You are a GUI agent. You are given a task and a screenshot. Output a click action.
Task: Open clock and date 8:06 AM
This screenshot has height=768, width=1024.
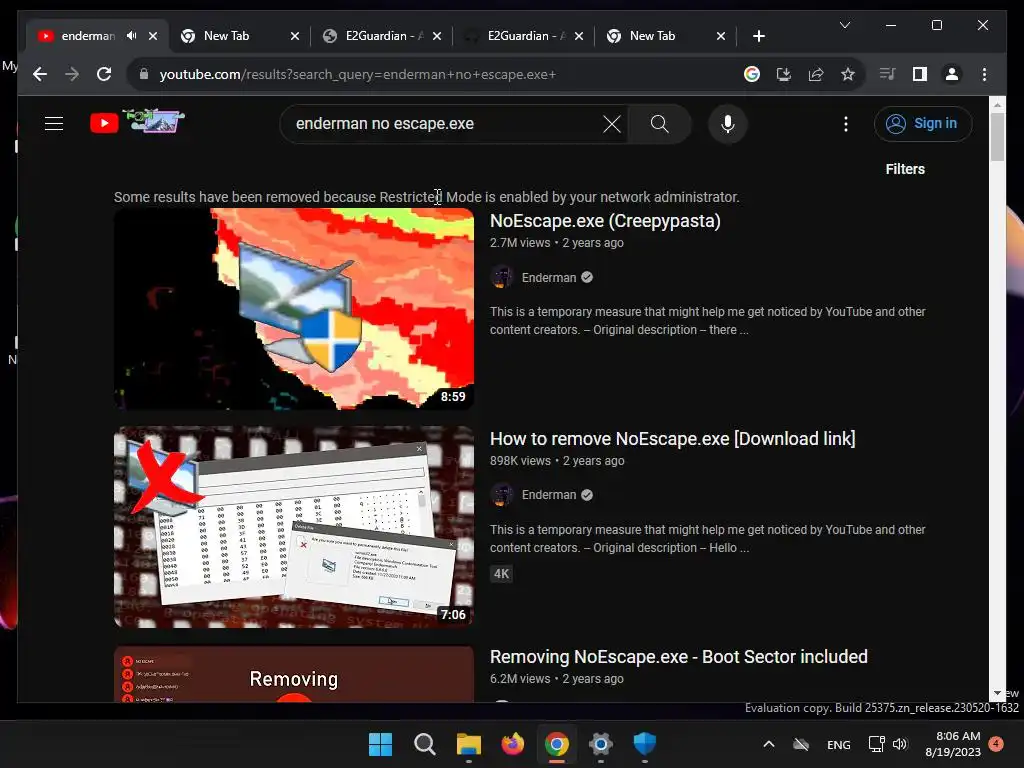pyautogui.click(x=953, y=744)
